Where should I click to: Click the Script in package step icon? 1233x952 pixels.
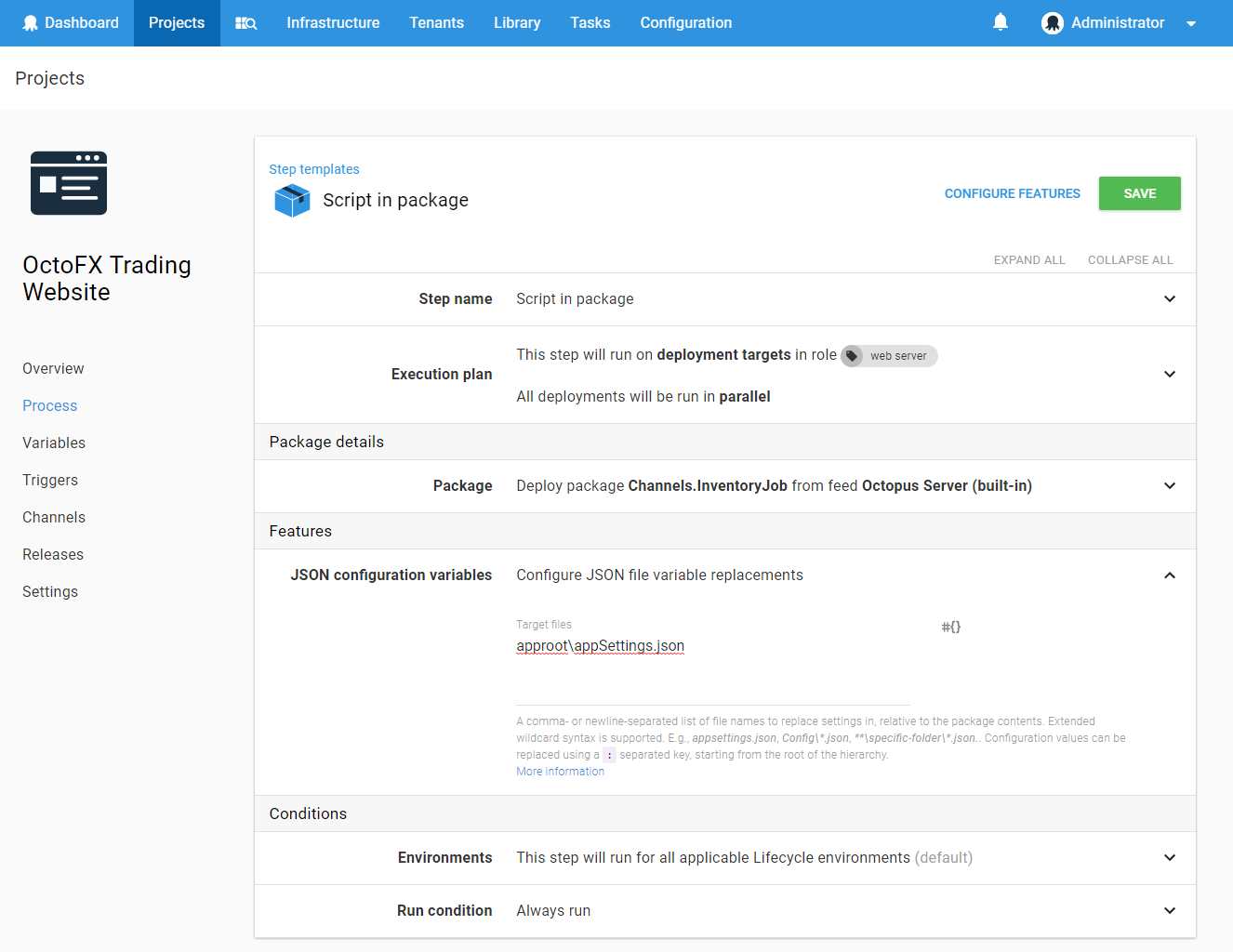291,200
